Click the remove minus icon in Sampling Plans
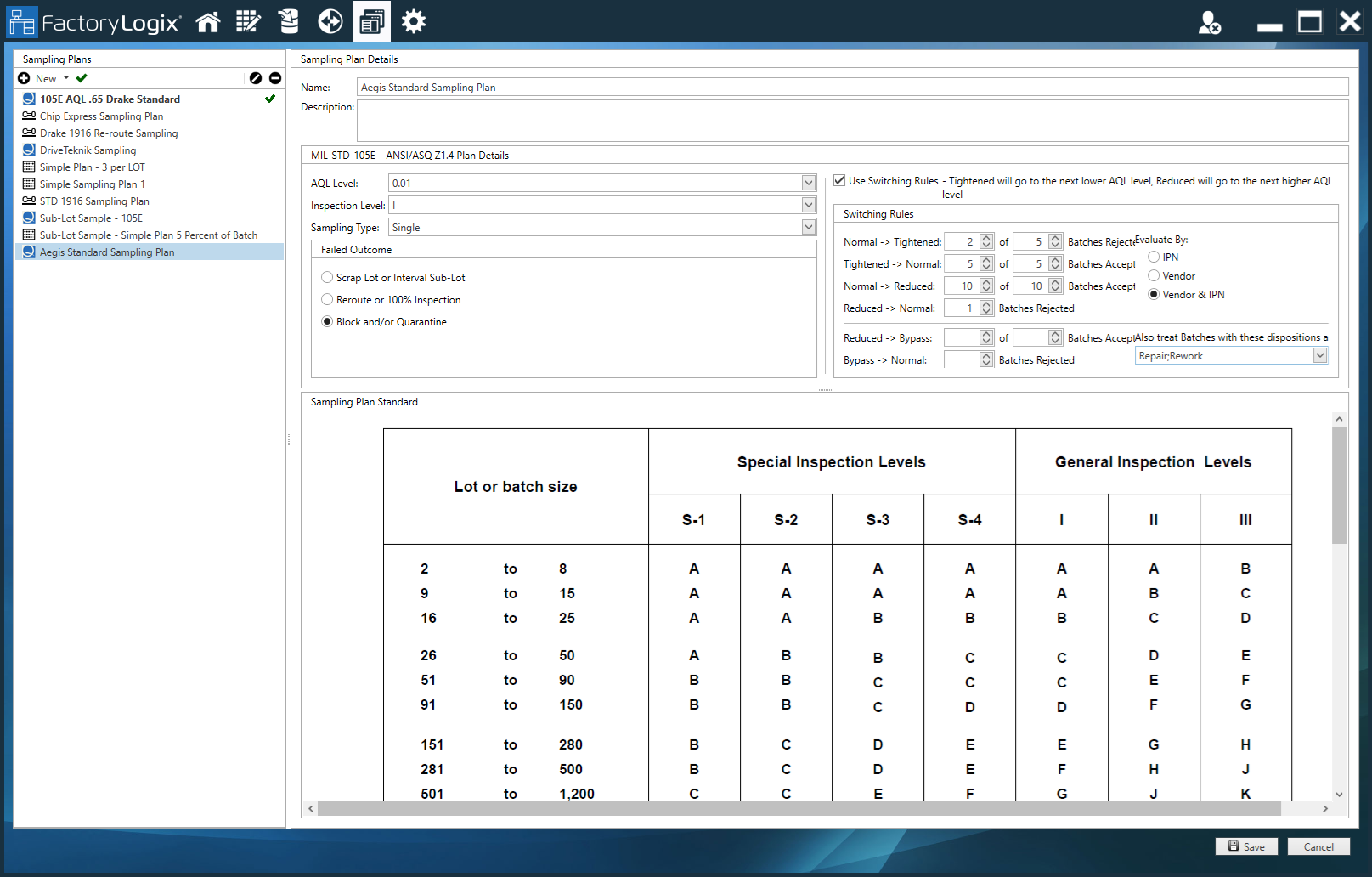The width and height of the screenshot is (1372, 877). pos(275,78)
